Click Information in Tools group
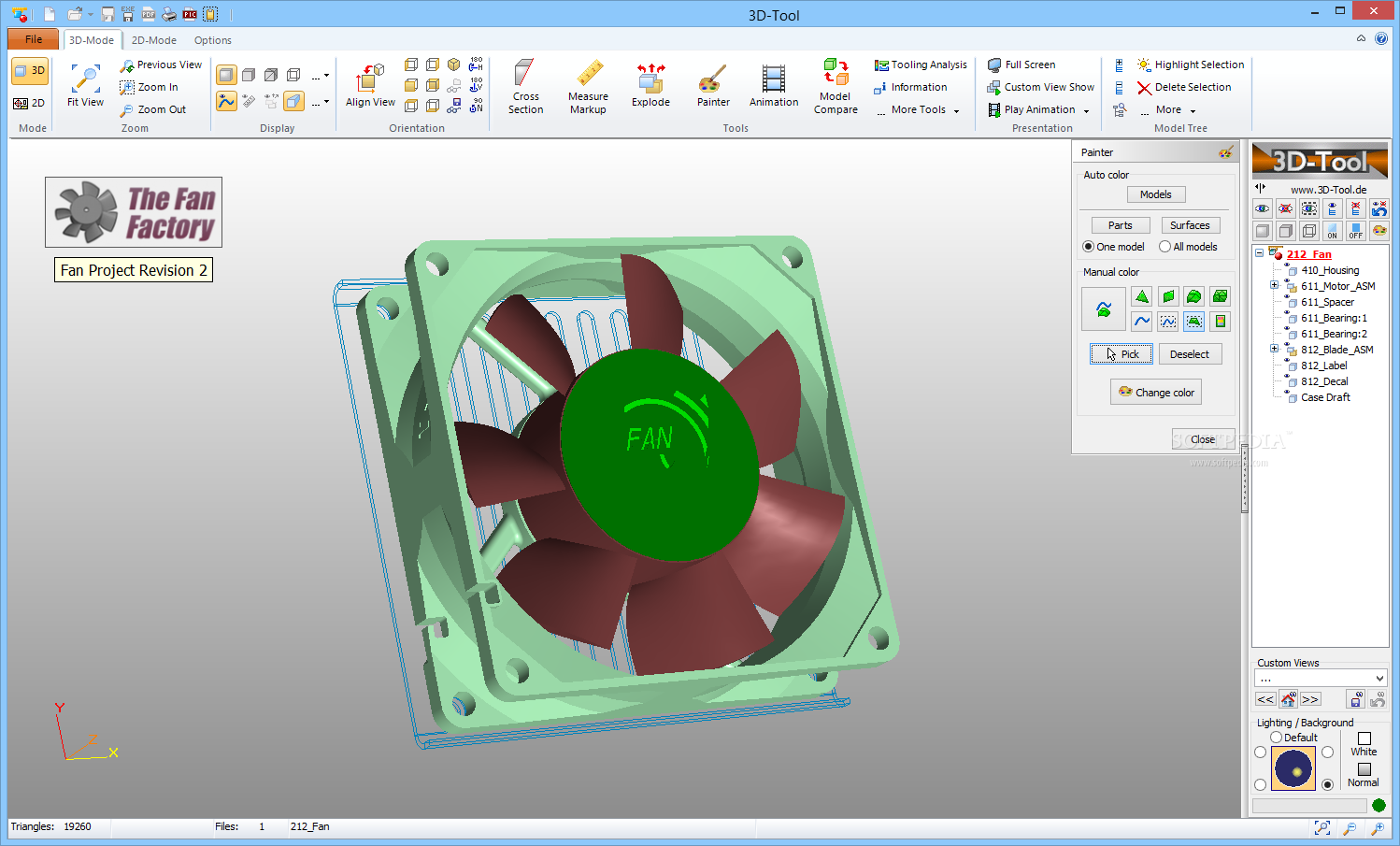 click(x=910, y=87)
